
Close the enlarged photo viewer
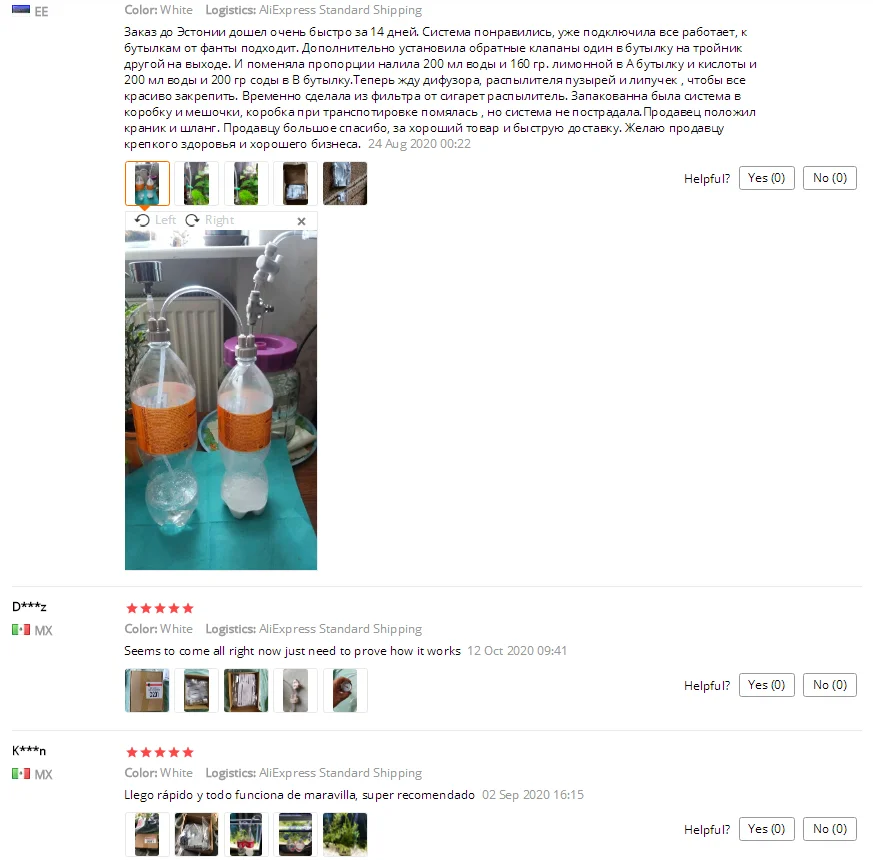301,221
